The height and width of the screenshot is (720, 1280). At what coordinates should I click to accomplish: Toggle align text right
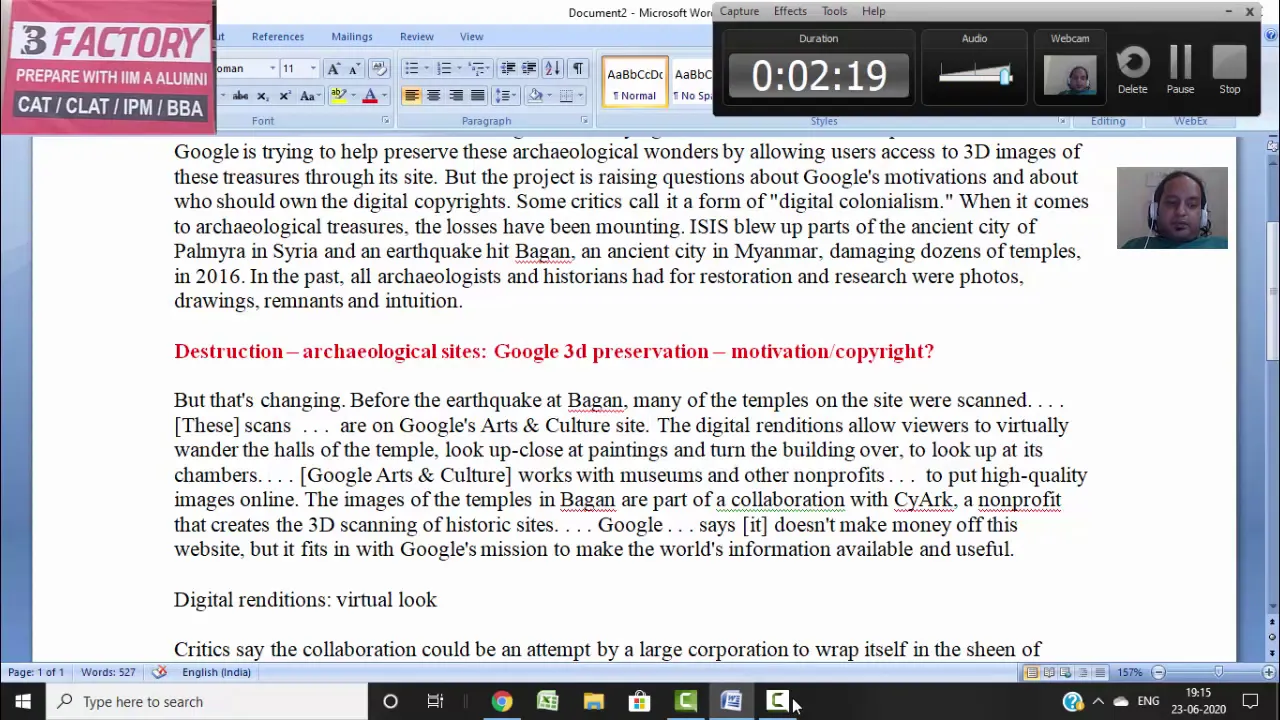click(455, 96)
